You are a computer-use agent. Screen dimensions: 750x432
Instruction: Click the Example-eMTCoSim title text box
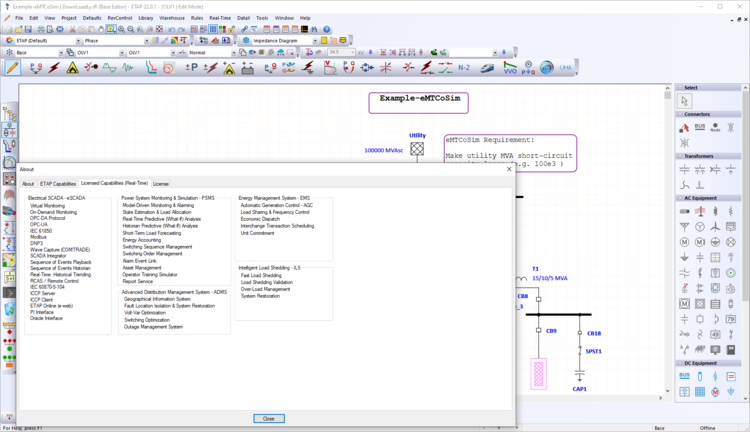click(418, 102)
